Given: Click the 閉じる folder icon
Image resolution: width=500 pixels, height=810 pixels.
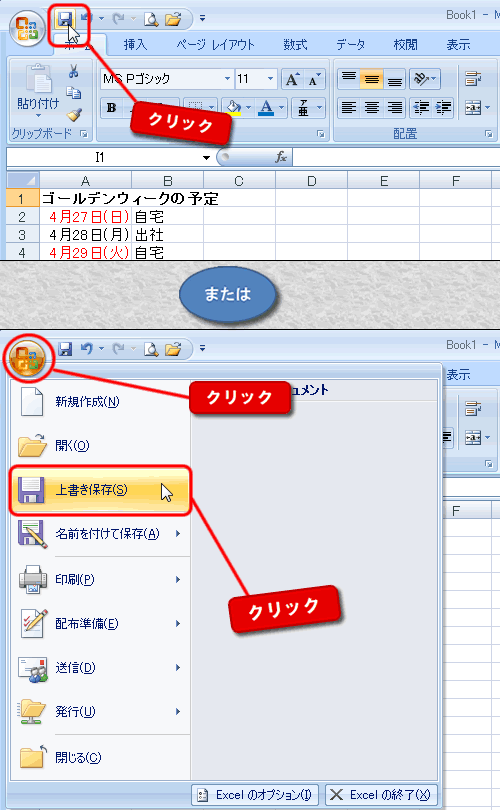Looking at the screenshot, I should [x=33, y=757].
